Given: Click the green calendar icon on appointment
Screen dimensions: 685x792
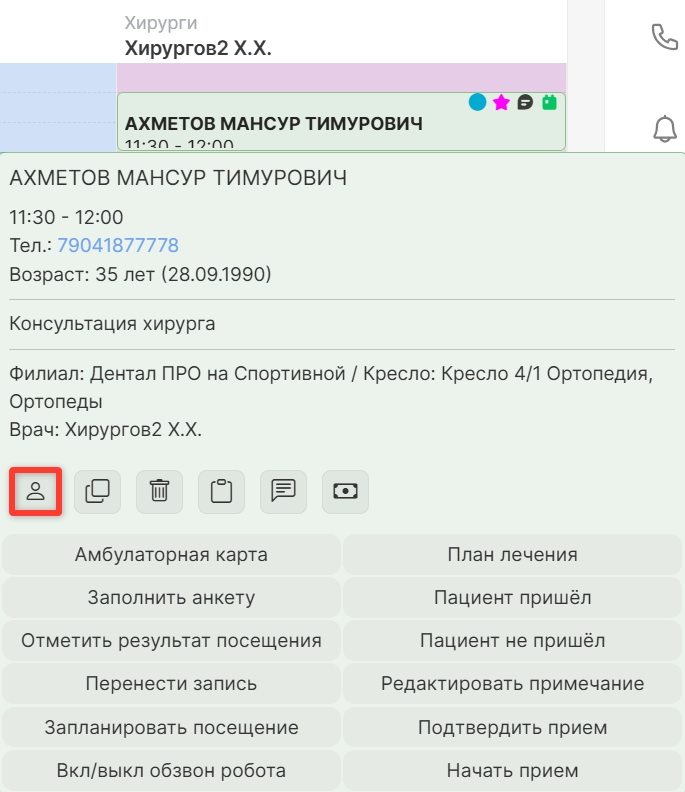Looking at the screenshot, I should coord(548,102).
